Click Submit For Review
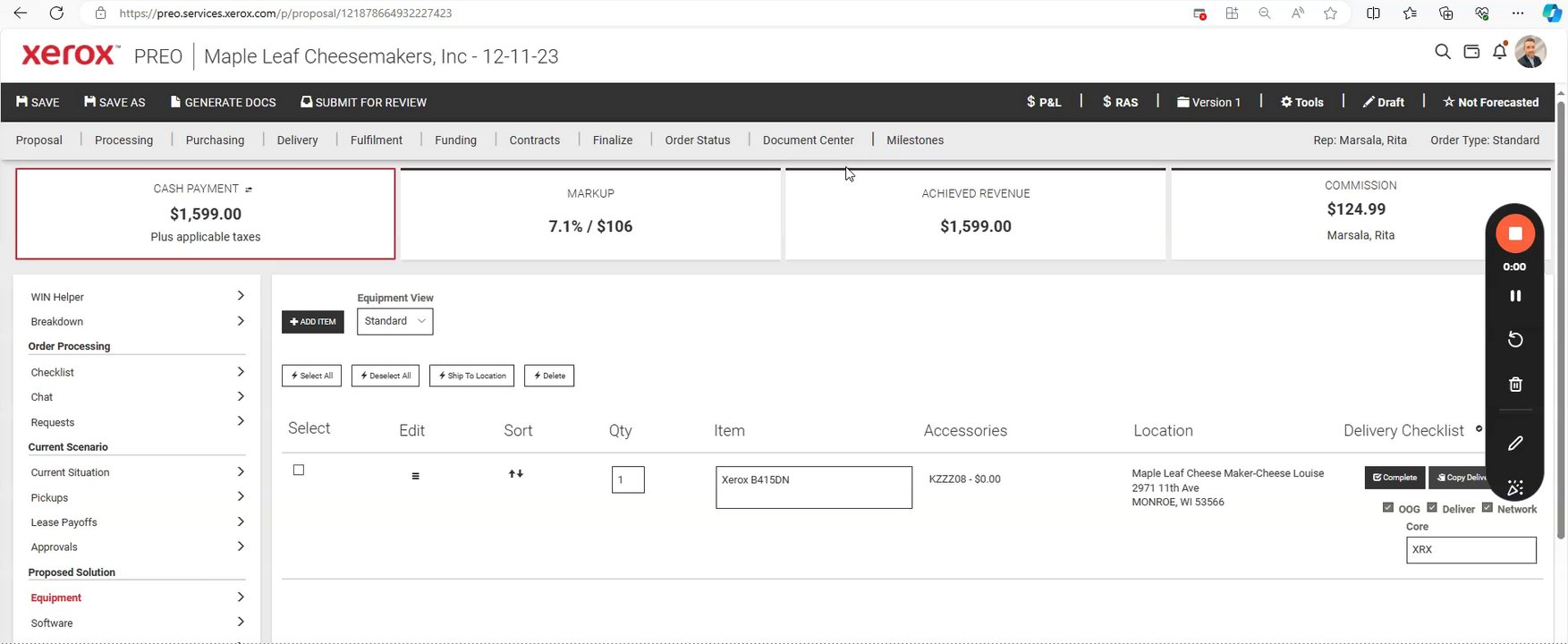This screenshot has height=644, width=1568. tap(363, 102)
